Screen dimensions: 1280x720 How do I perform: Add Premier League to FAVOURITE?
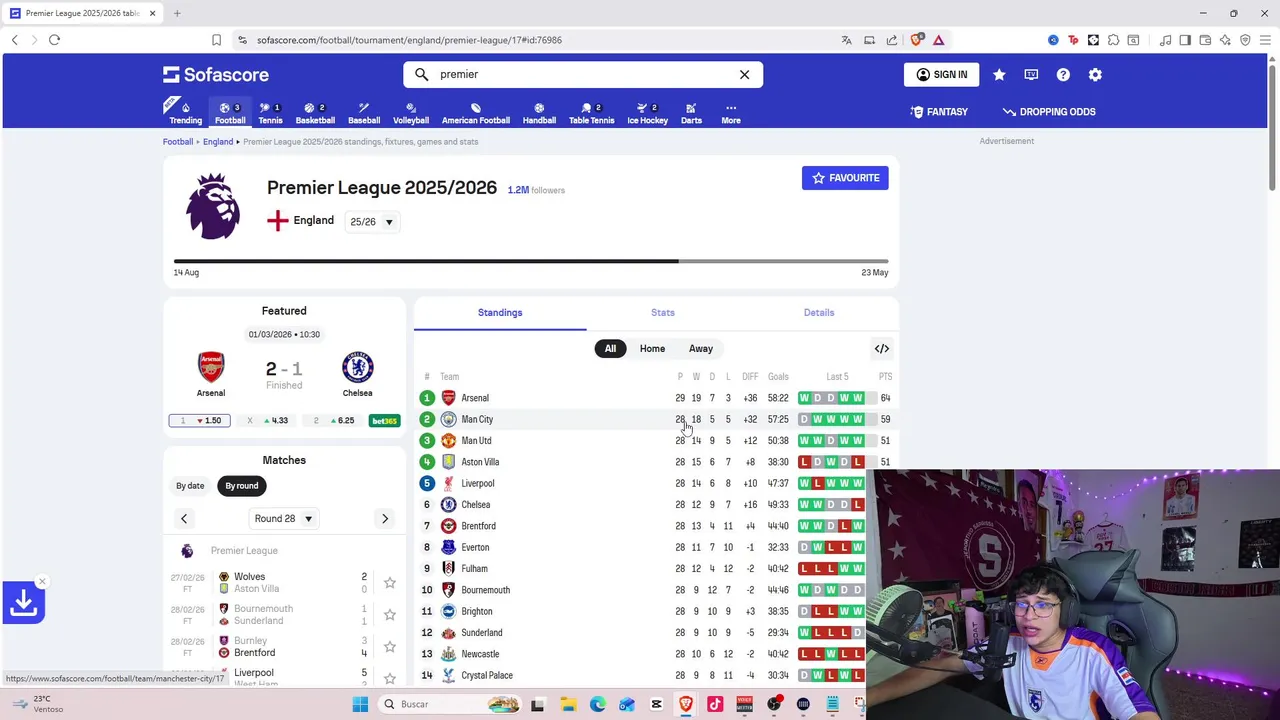pyautogui.click(x=845, y=178)
